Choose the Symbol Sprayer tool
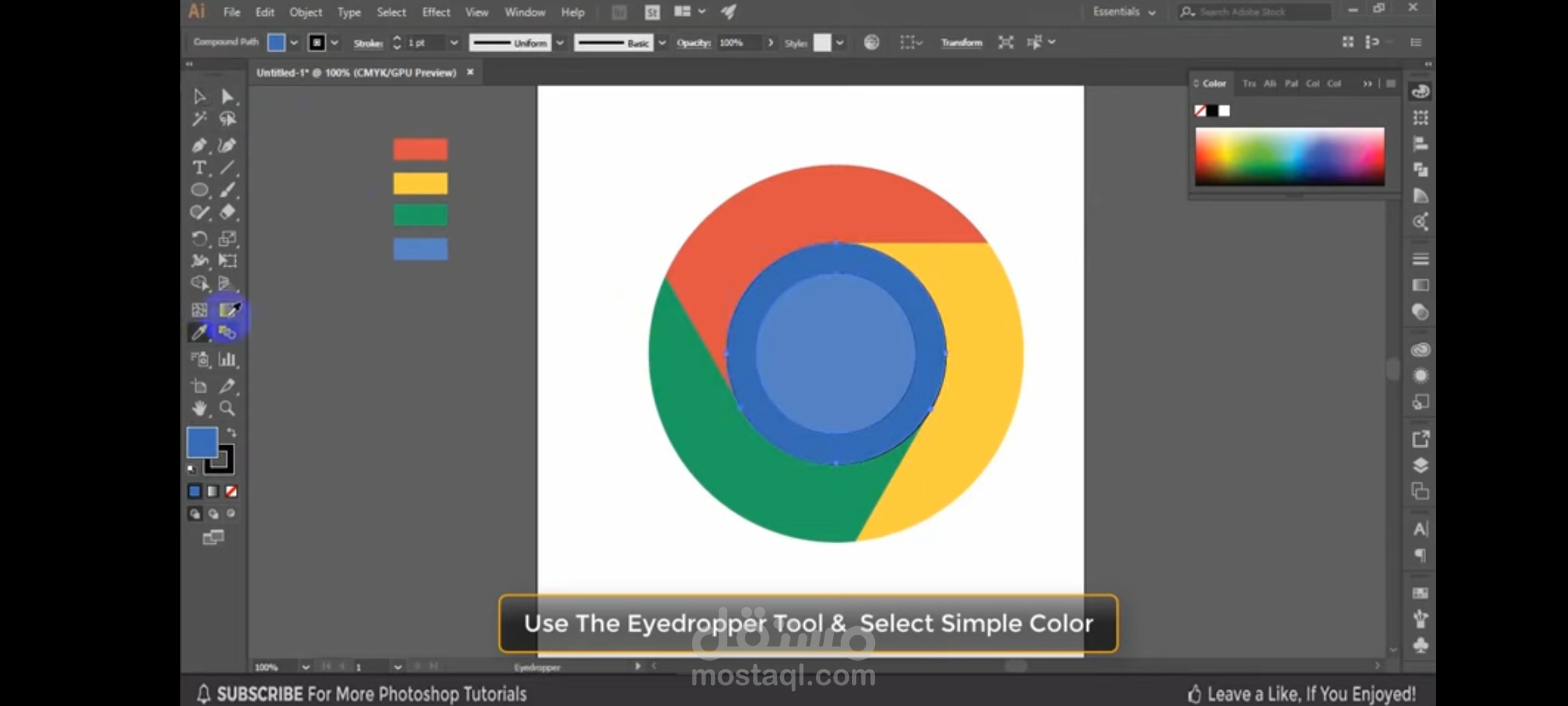 (199, 359)
